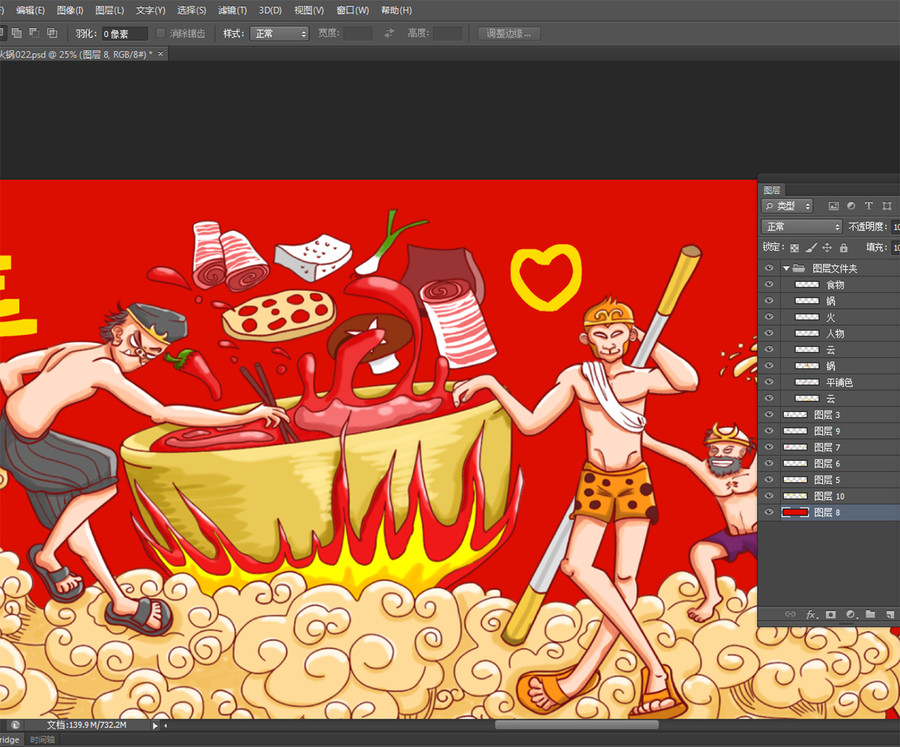The height and width of the screenshot is (747, 900).
Task: Lock transparent pixels using the checkerboard icon
Action: pos(794,248)
